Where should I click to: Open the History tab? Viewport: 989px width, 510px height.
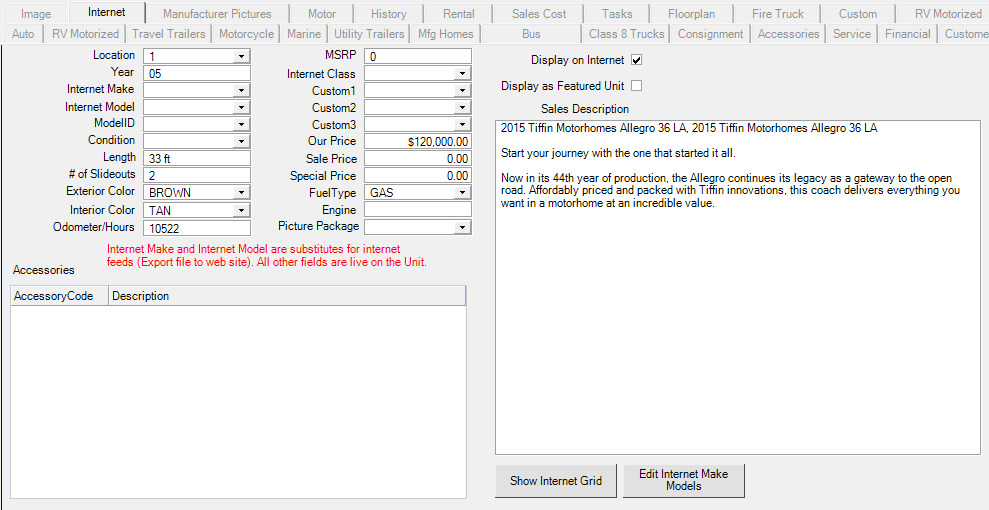point(389,14)
